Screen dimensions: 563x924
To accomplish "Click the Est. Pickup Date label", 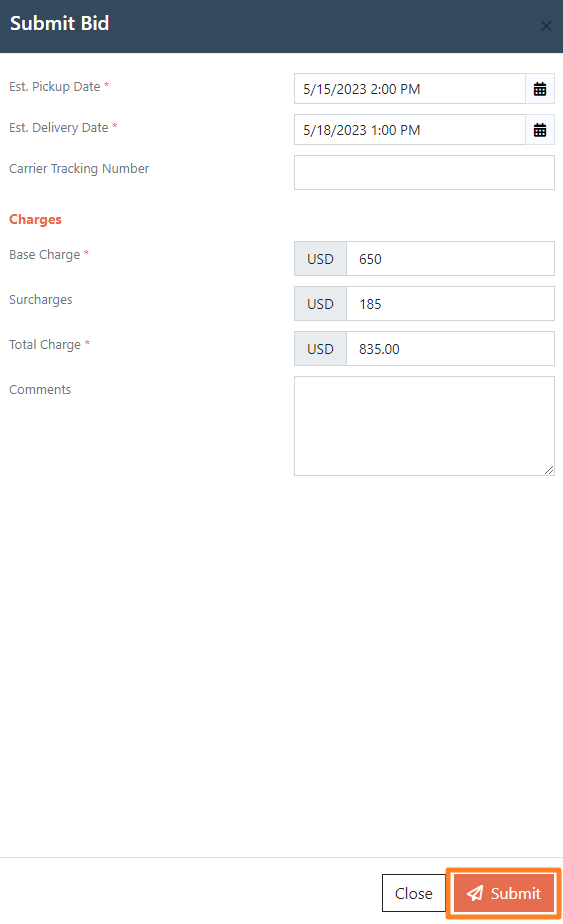I will tap(54, 87).
